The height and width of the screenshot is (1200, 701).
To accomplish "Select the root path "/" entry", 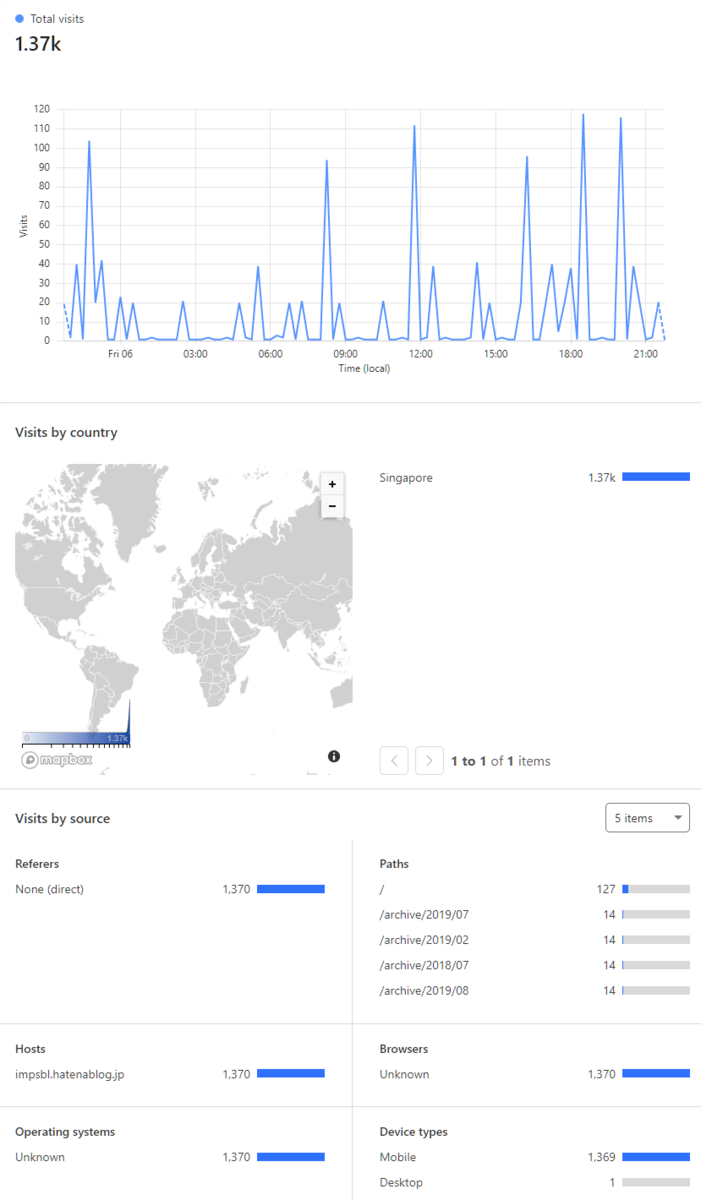I will (x=534, y=889).
